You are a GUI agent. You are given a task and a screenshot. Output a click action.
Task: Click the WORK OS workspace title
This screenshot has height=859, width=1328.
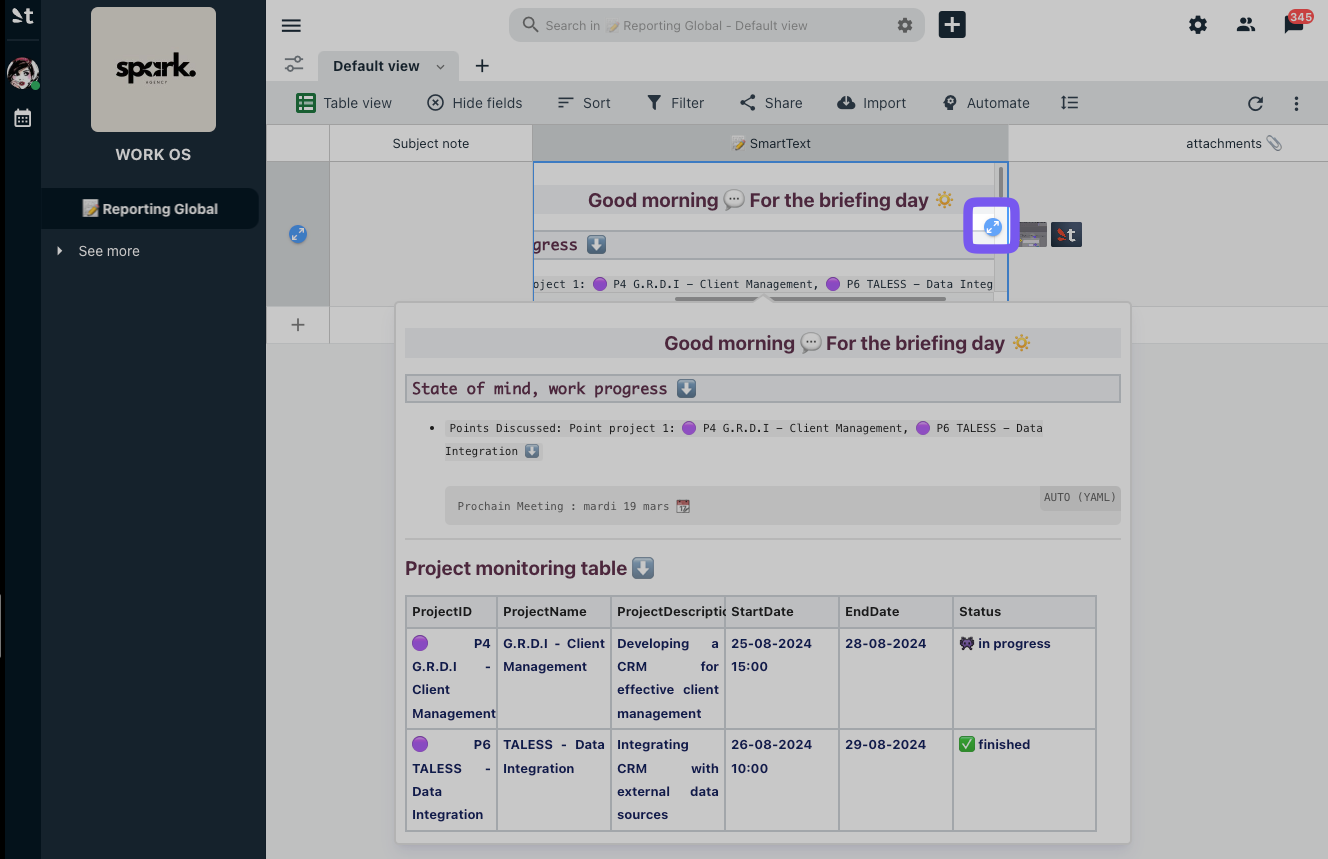[153, 155]
